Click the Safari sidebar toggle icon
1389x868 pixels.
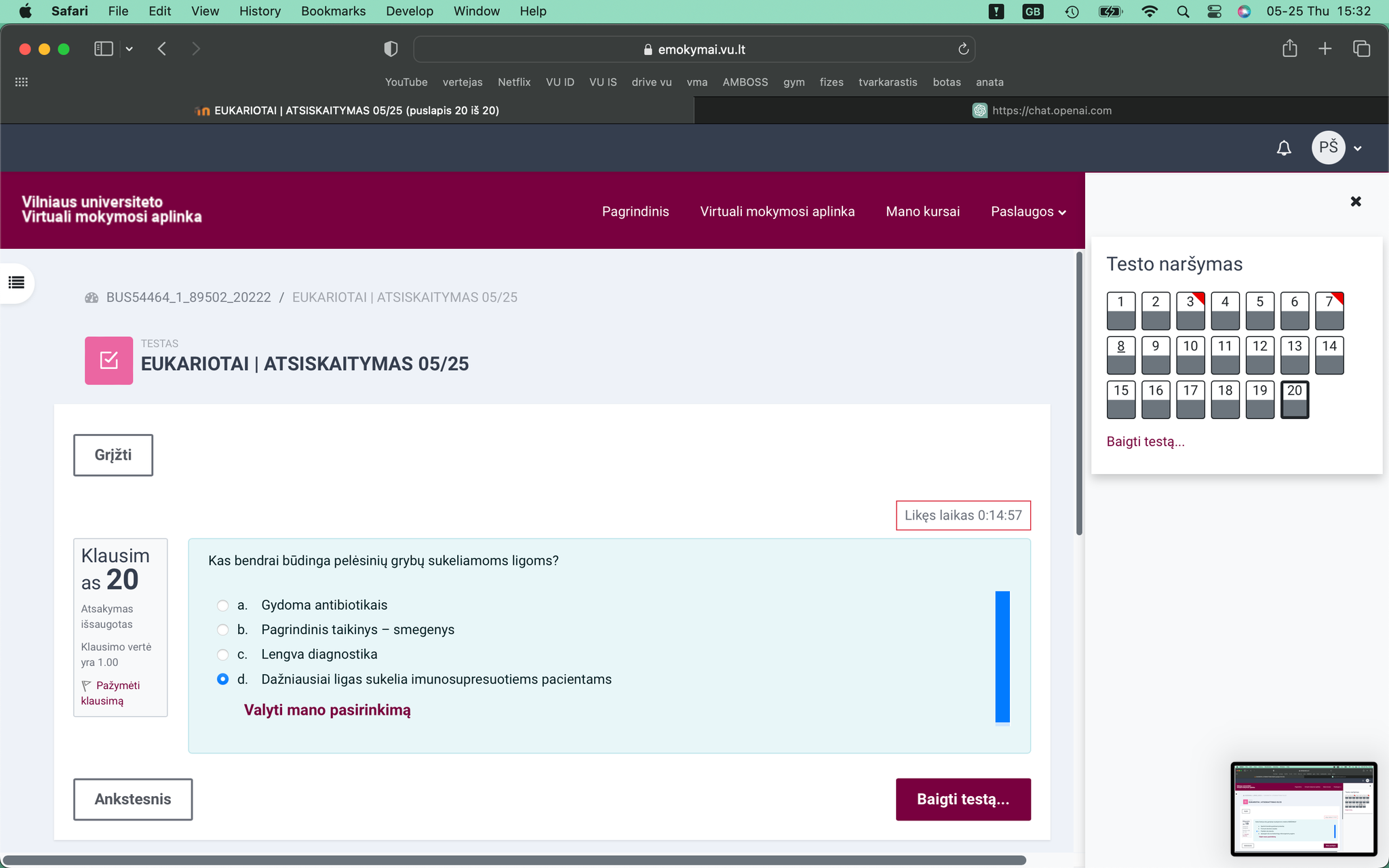103,49
